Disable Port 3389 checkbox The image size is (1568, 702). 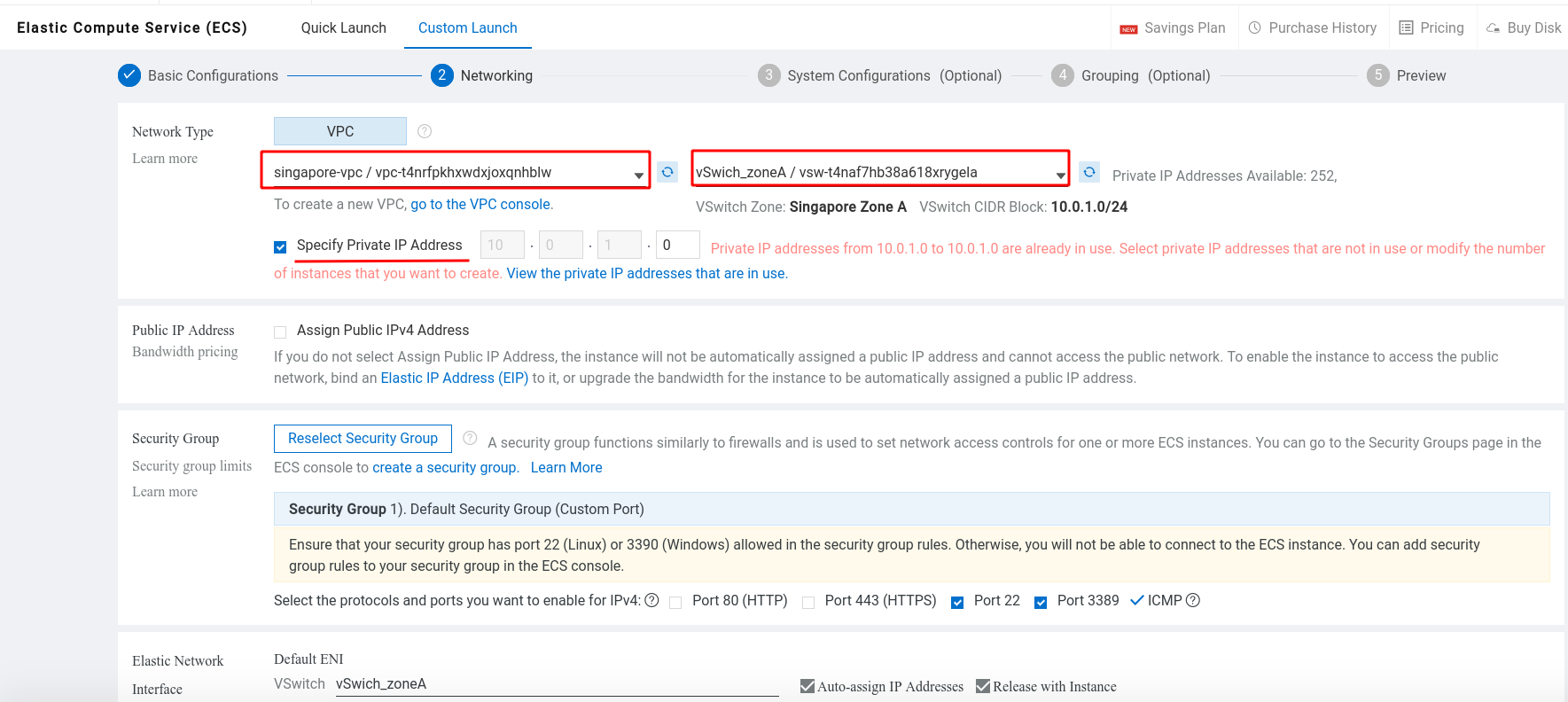tap(1041, 603)
